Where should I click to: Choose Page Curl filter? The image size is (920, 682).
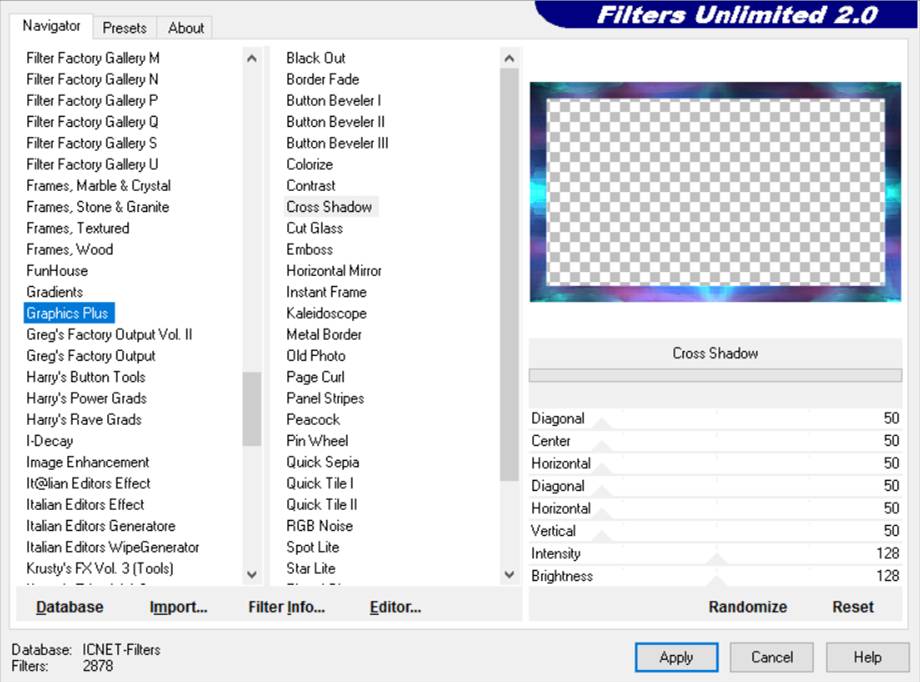coord(315,377)
